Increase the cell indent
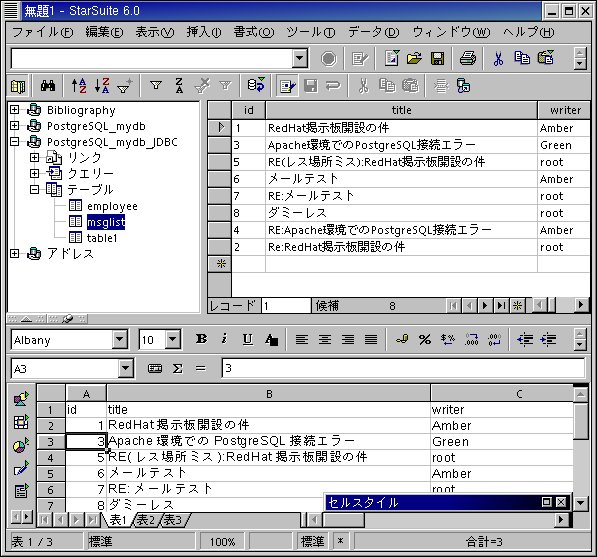Screen dimensions: 597x557 548,339
